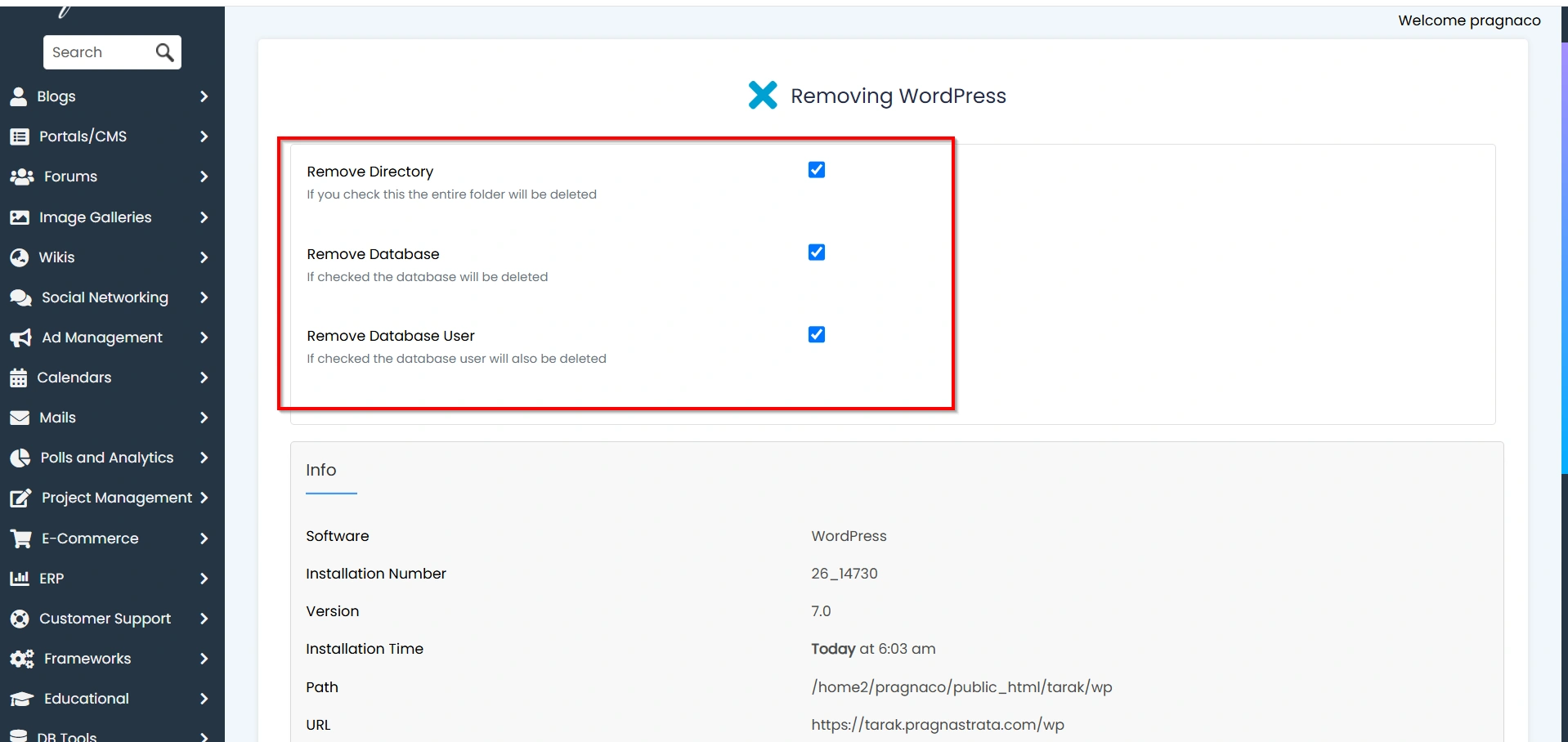Click the Software value WordPress
The image size is (1568, 742).
pos(849,536)
